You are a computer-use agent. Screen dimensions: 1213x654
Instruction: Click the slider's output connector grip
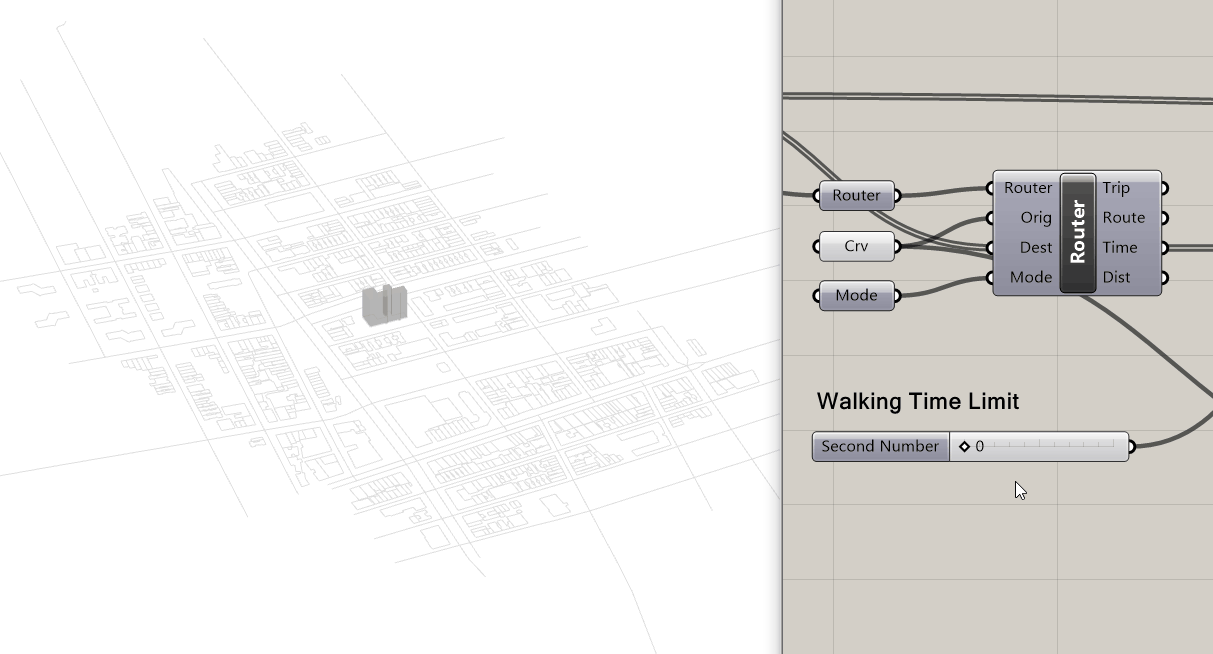point(1131,447)
